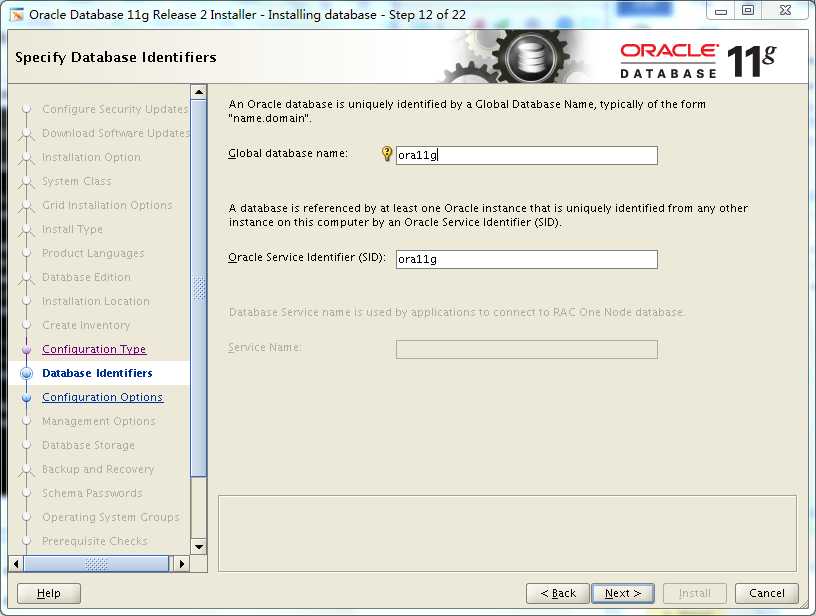816x616 pixels.
Task: Click the Grid Installation Options step
Action: pos(107,205)
